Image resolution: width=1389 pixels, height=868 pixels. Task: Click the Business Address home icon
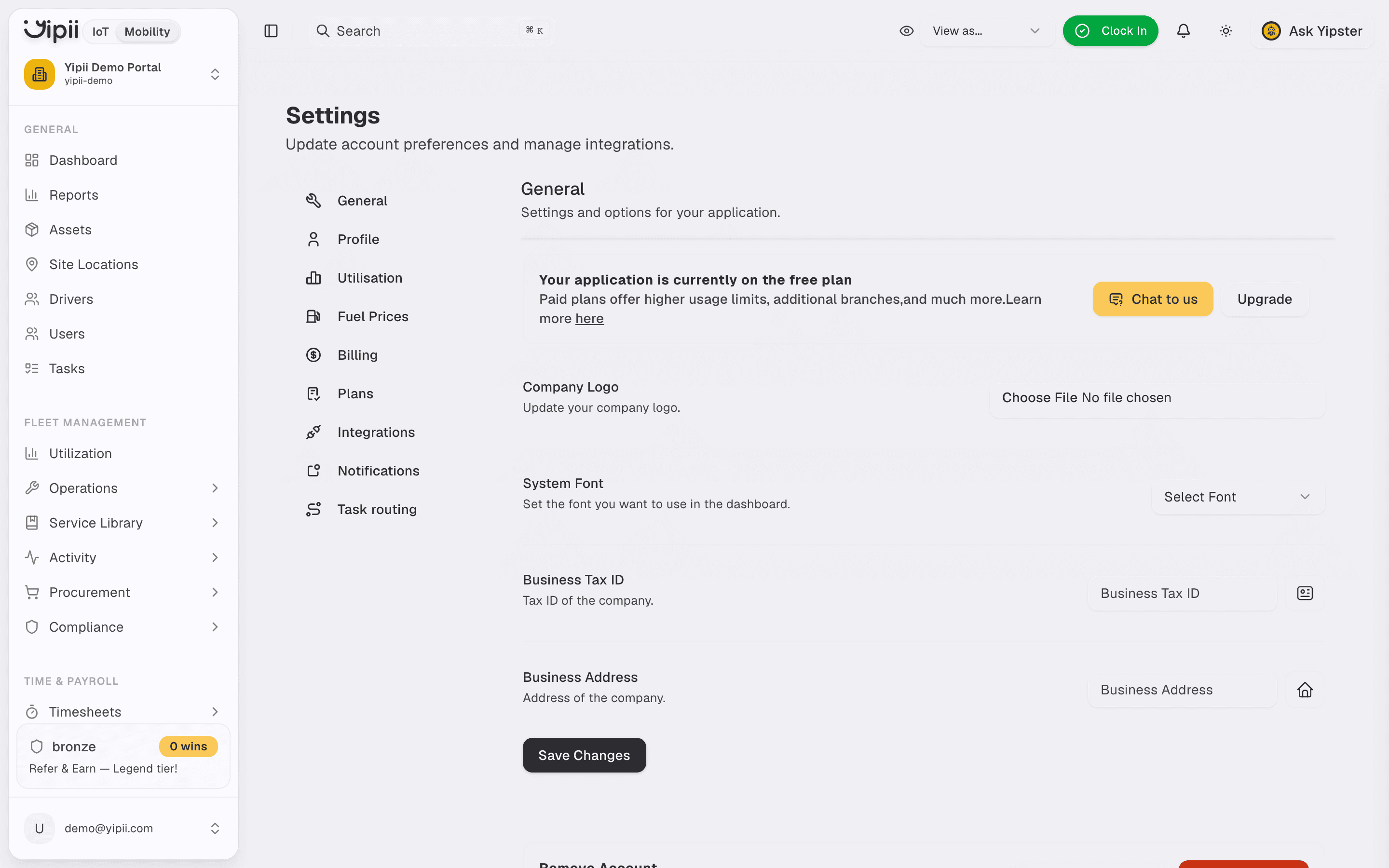click(1305, 690)
